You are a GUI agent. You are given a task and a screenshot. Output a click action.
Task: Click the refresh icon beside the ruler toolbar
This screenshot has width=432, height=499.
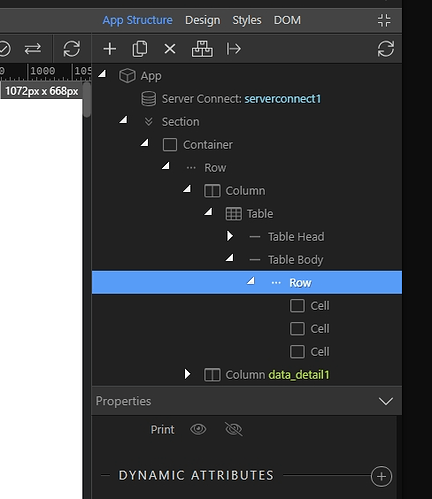72,49
